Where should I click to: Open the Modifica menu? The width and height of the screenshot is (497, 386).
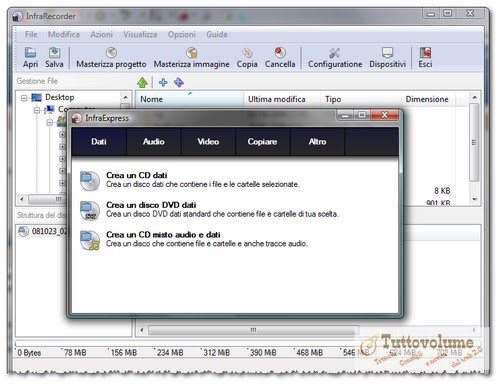tap(64, 34)
